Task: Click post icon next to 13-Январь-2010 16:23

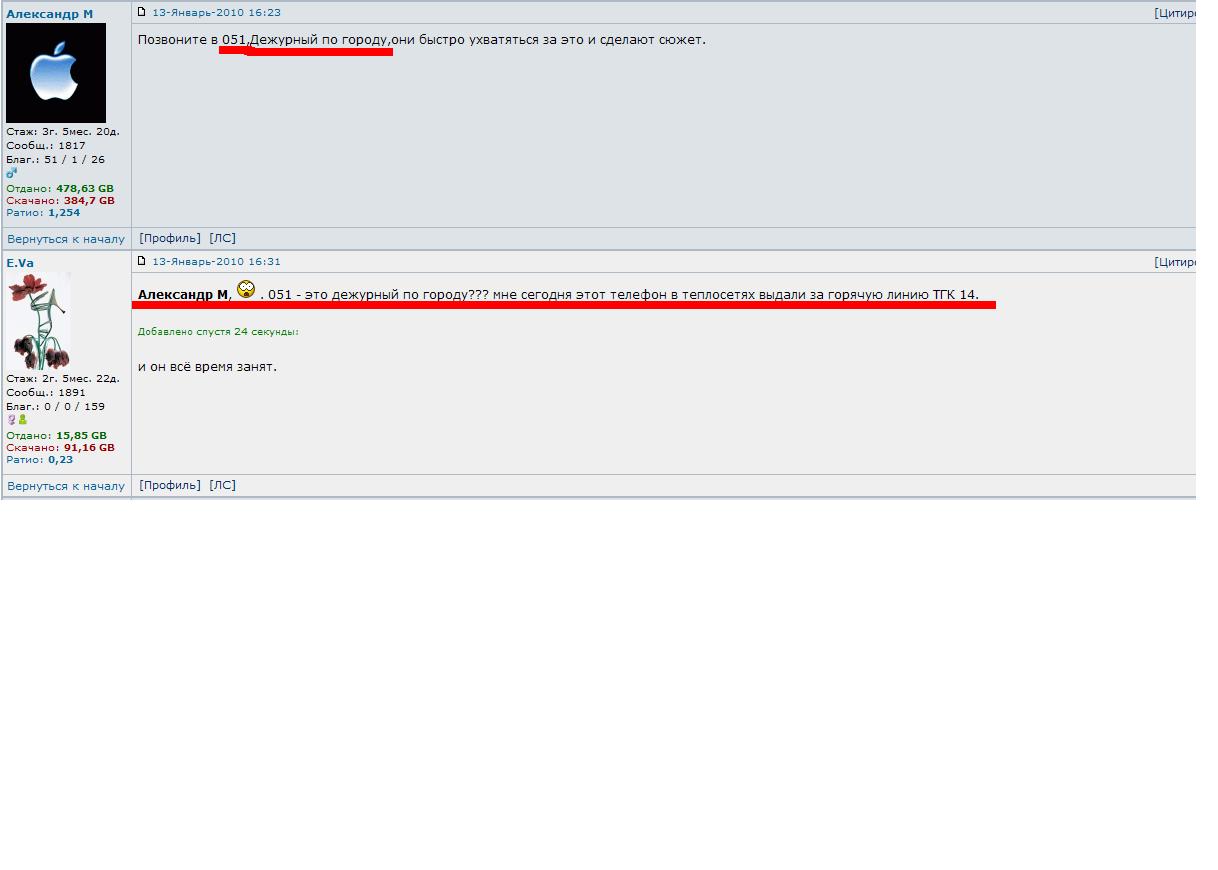Action: click(x=142, y=12)
